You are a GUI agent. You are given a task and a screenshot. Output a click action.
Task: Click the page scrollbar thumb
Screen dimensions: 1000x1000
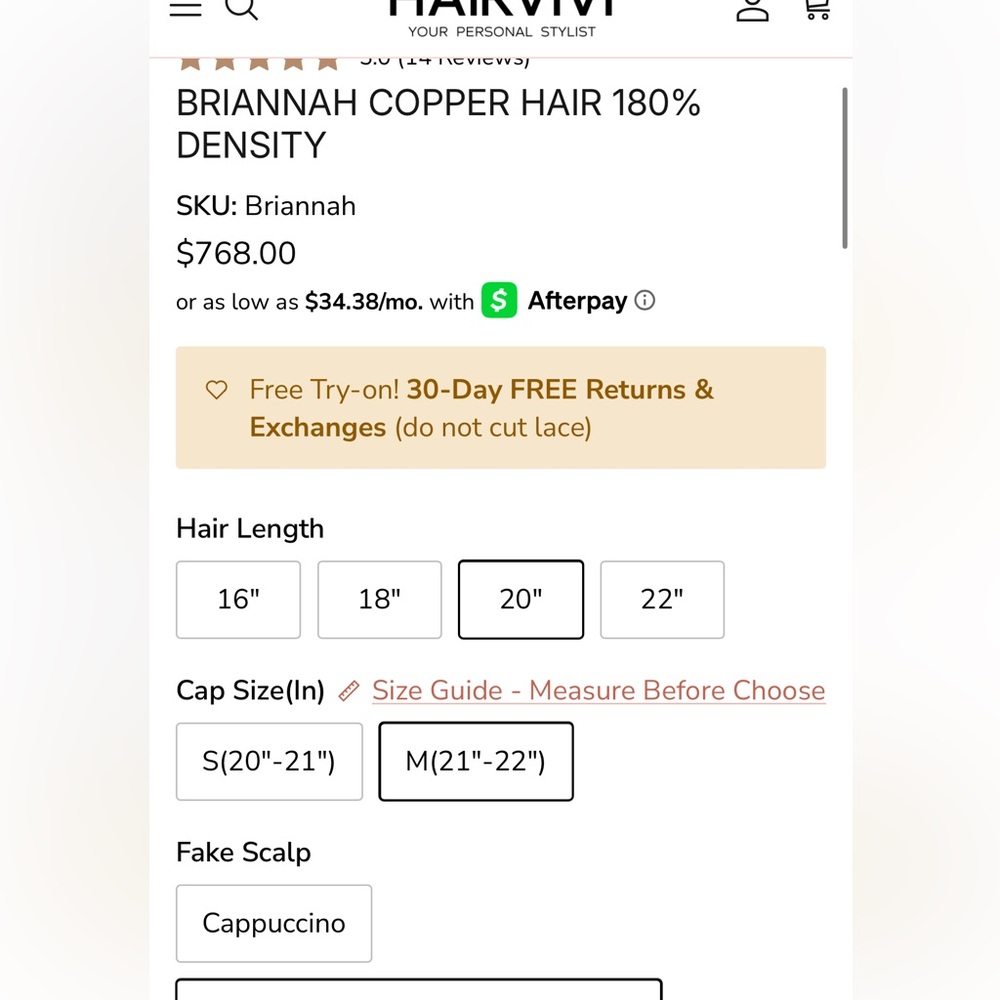point(845,168)
